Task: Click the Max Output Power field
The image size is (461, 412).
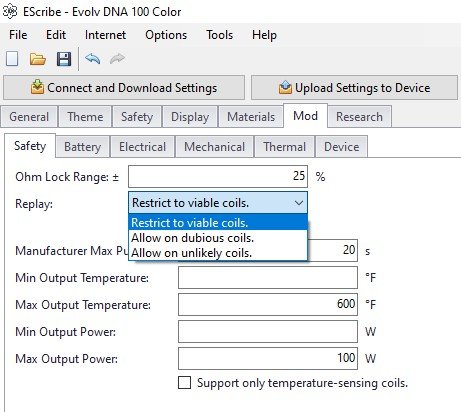Action: click(268, 359)
